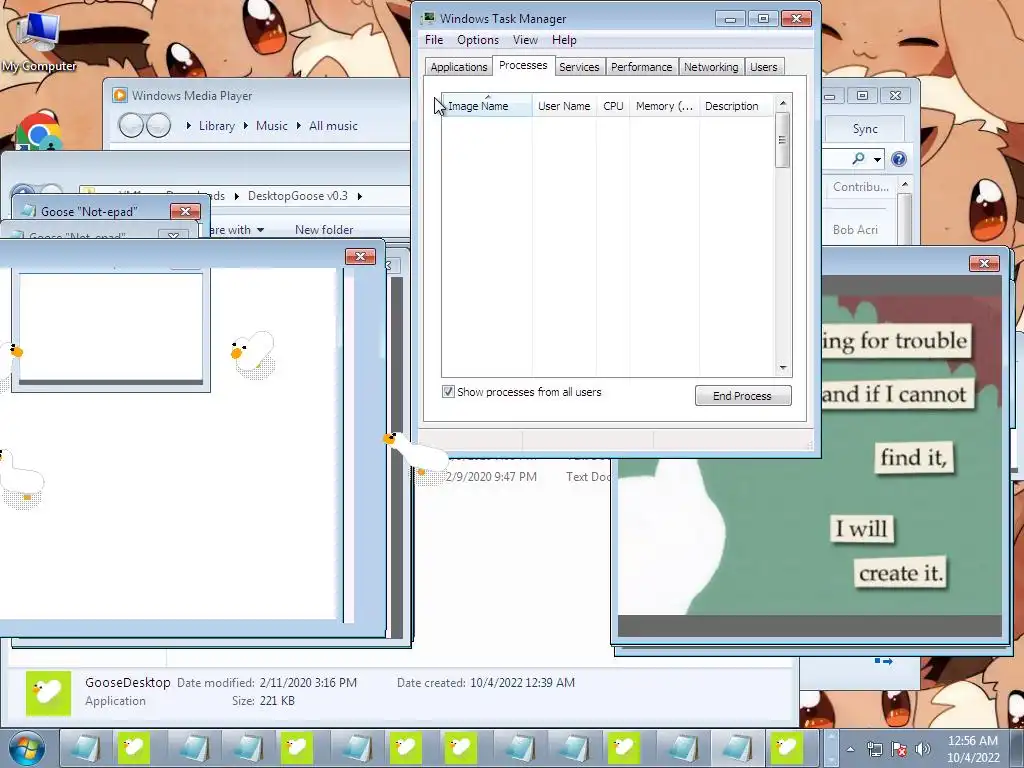Expand the arrow before Library breadcrumb
This screenshot has width=1024, height=768.
point(189,125)
